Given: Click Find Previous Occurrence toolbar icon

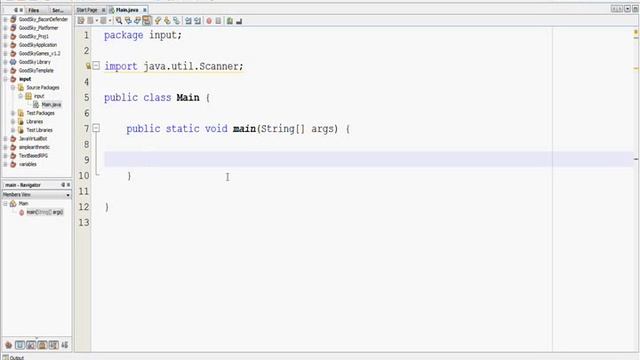Looking at the screenshot, I should [128, 21].
